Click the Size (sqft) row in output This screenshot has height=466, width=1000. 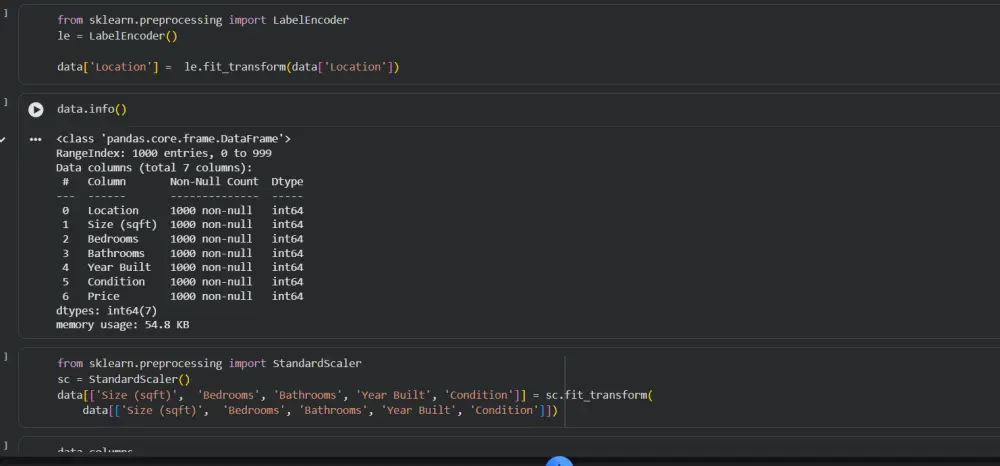click(x=182, y=224)
